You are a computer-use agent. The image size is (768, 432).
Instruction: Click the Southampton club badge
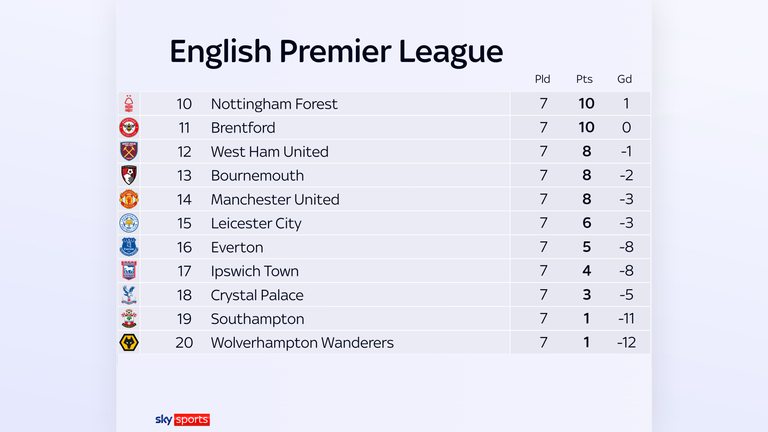129,319
